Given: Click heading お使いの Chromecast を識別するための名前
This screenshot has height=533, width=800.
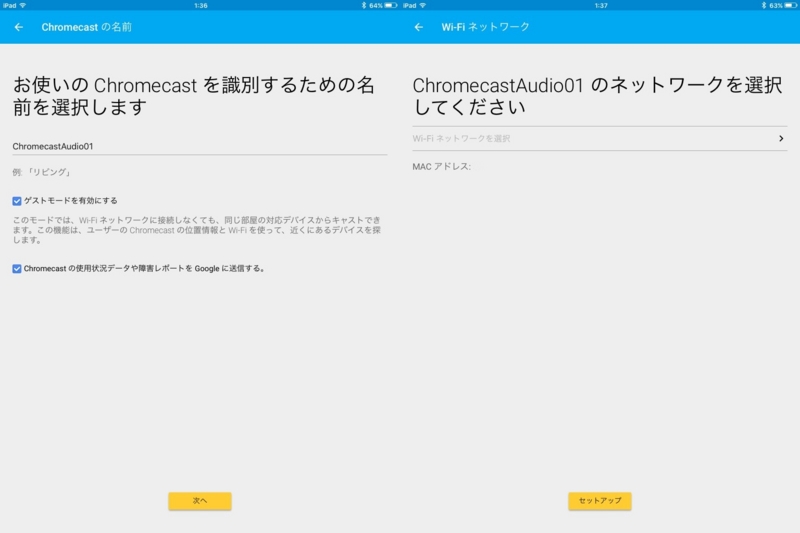Looking at the screenshot, I should (x=194, y=96).
